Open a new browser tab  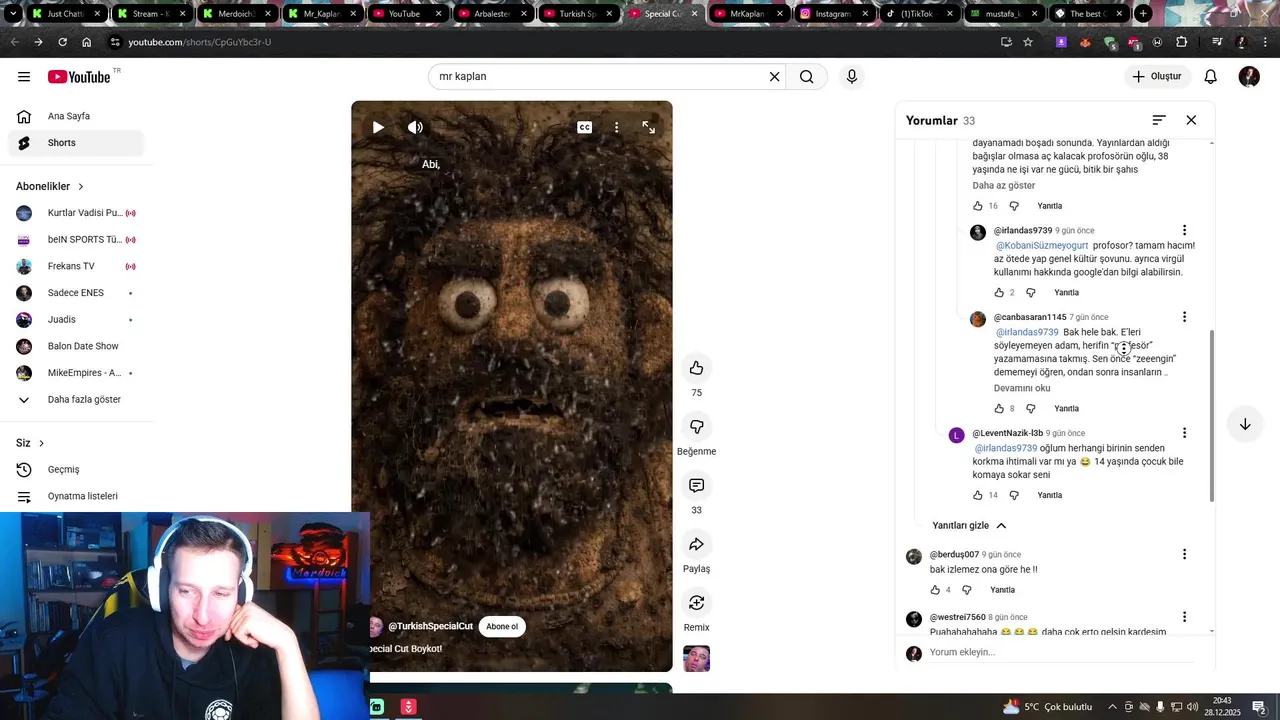pos(1143,14)
